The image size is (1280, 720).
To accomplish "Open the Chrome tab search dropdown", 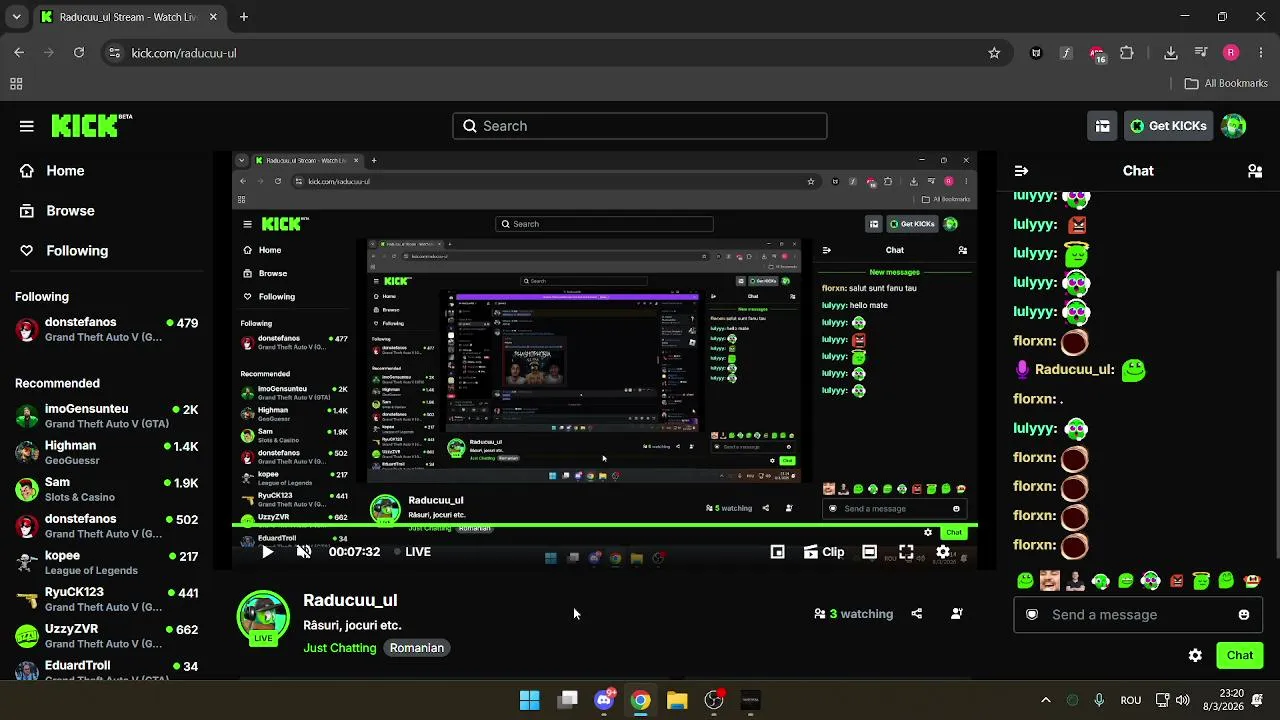I will pyautogui.click(x=16, y=17).
